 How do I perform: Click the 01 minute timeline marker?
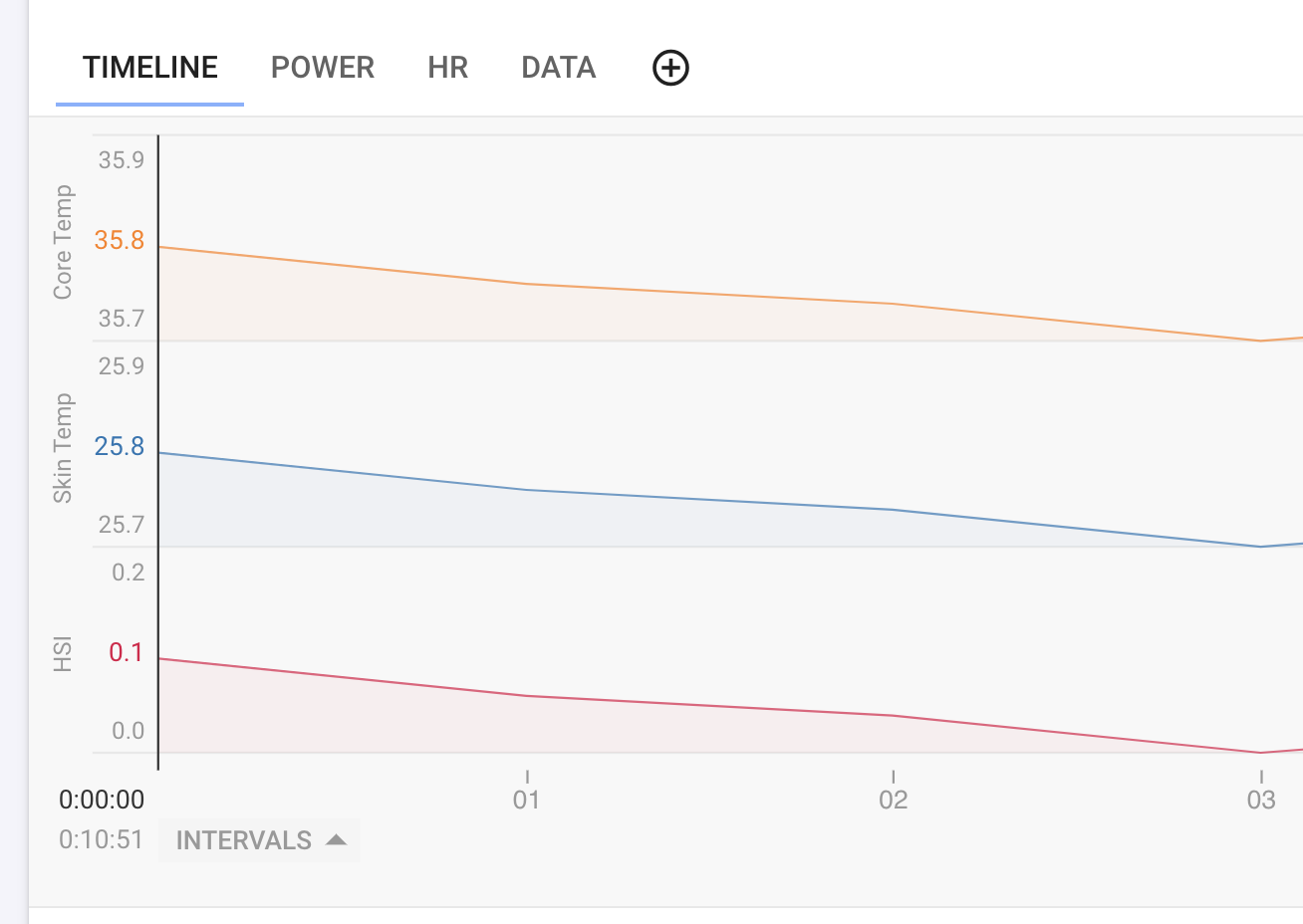coord(527,800)
